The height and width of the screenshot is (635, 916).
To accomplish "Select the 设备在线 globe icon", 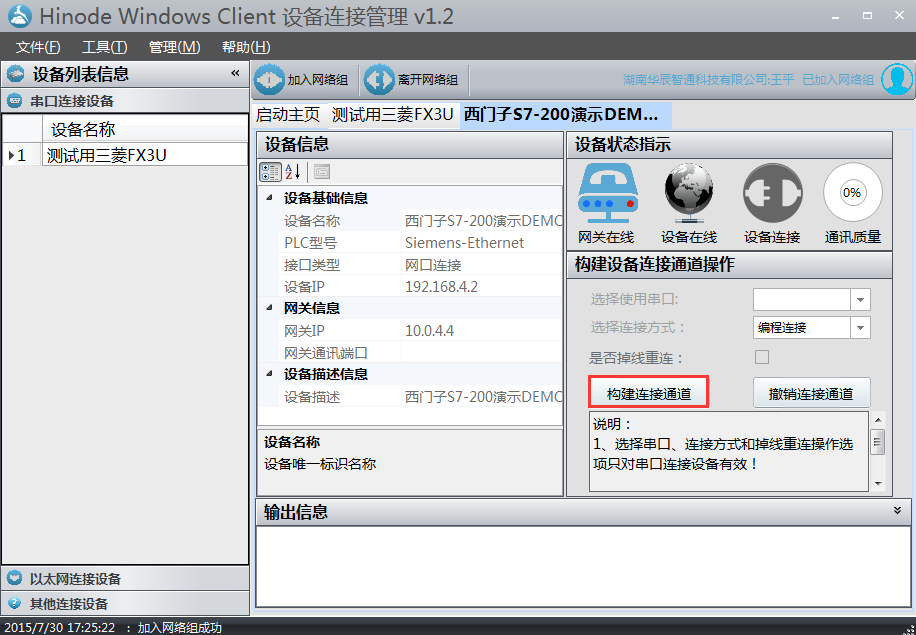I will (689, 193).
